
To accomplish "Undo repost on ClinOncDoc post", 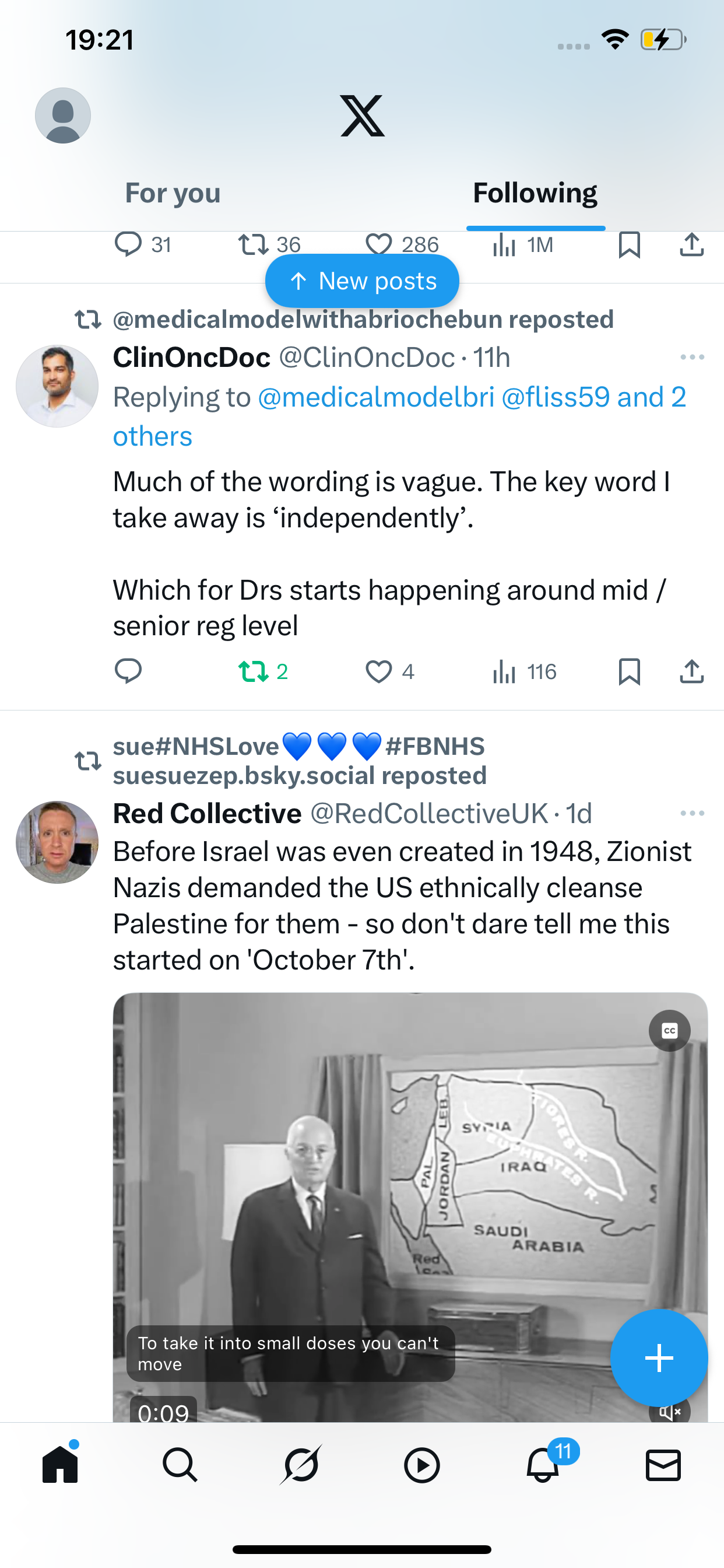I will coord(253,671).
